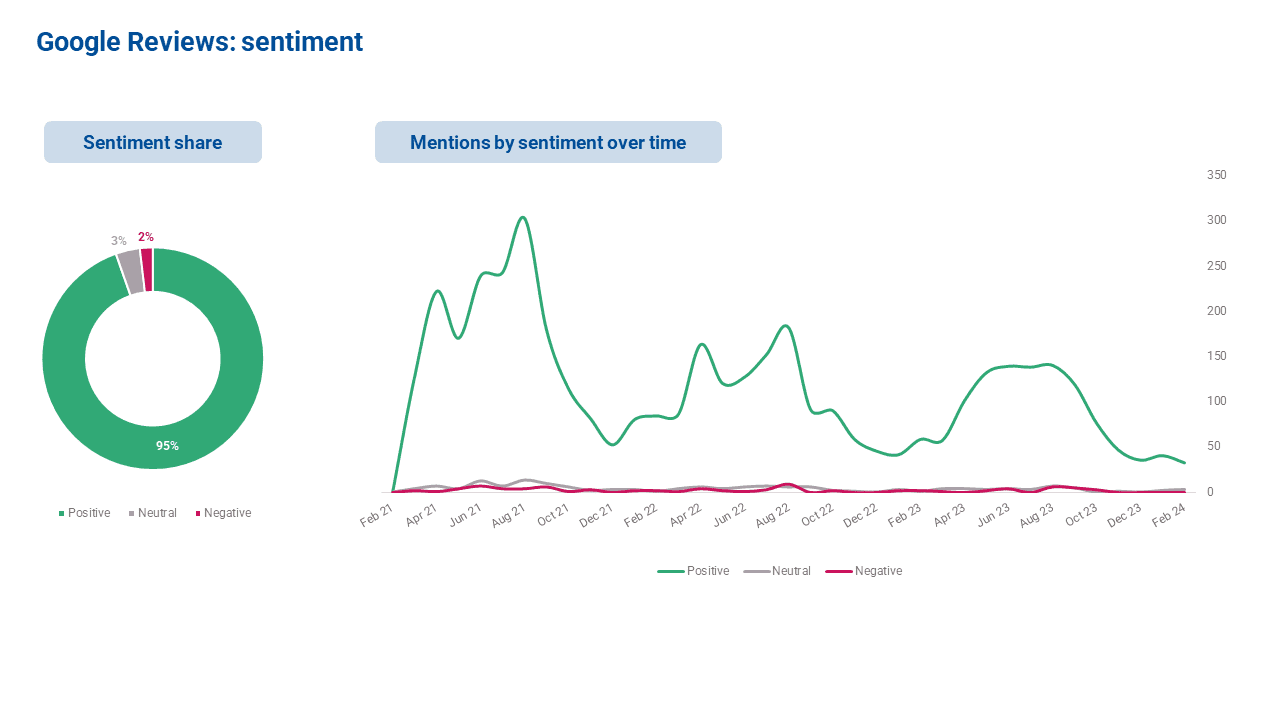Click the Google Reviews: sentiment title
Image resolution: width=1280 pixels, height=720 pixels.
tap(199, 42)
